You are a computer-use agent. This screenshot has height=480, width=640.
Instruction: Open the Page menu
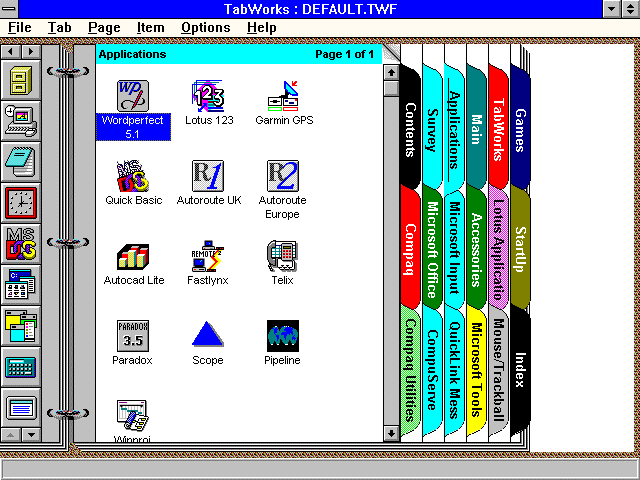coord(104,28)
